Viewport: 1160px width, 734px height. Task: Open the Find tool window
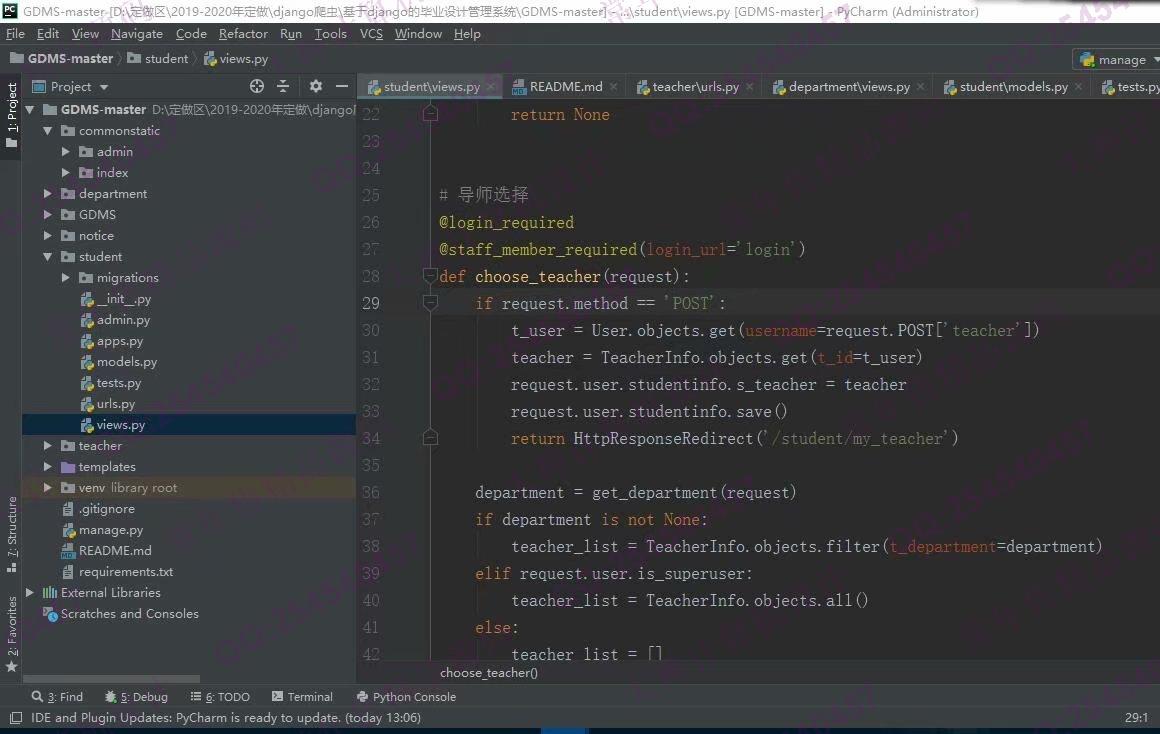[57, 697]
